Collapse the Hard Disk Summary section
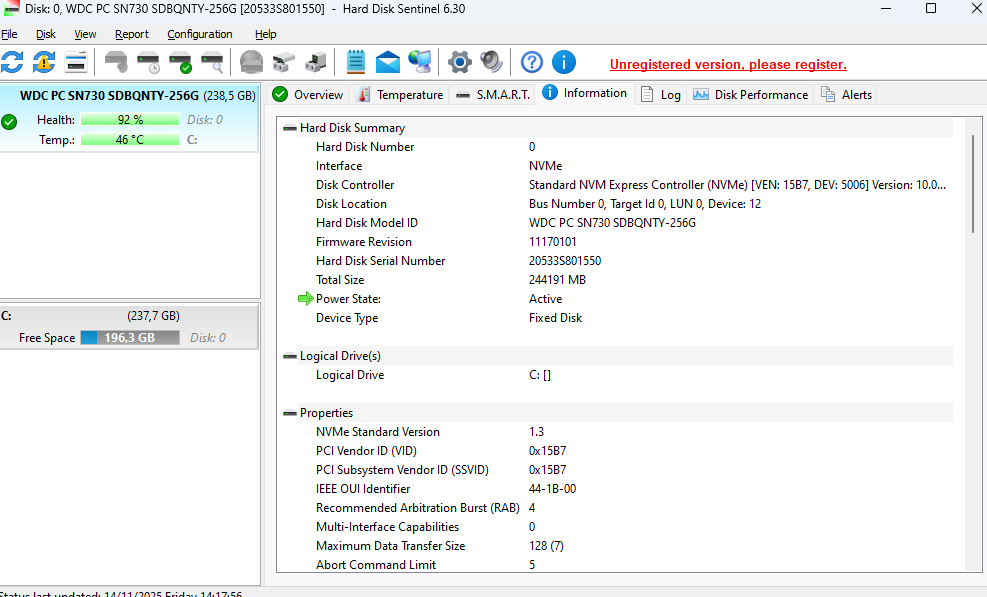987x597 pixels. tap(290, 128)
